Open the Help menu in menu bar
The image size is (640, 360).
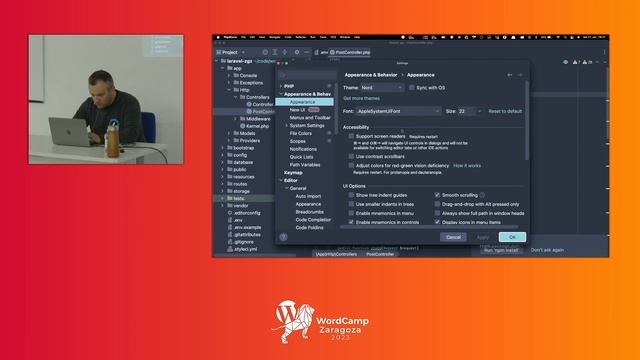357,37
